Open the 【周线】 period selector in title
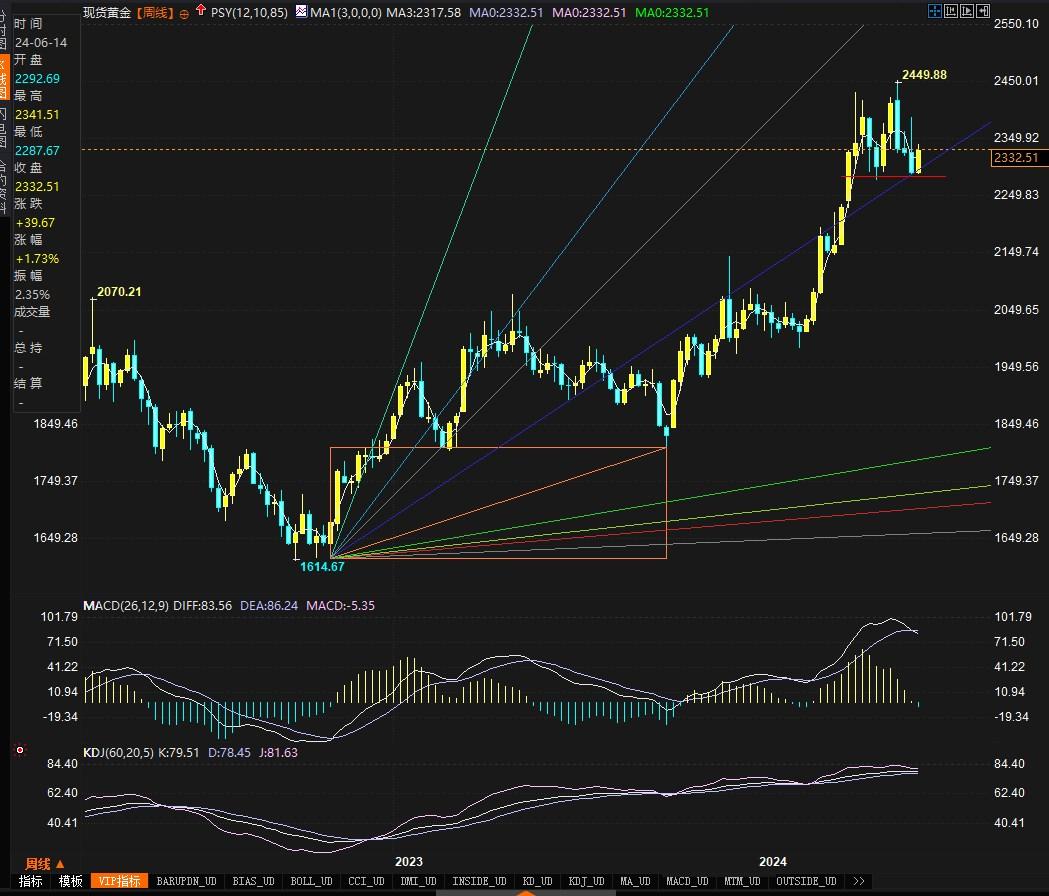 pos(154,13)
